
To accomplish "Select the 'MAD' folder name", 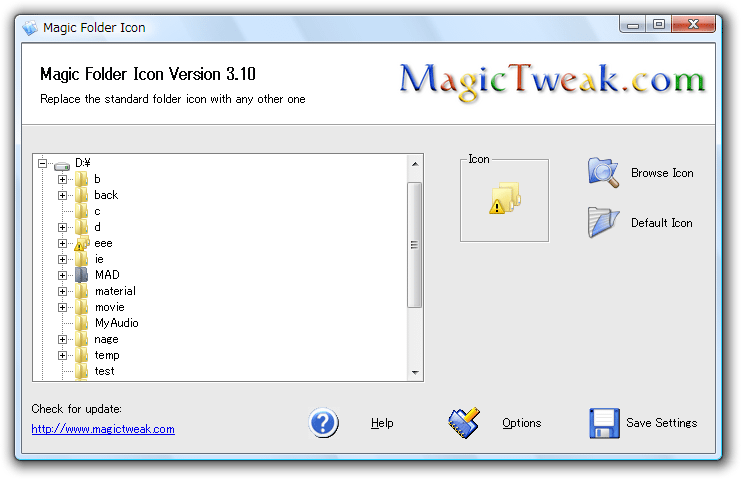I will tap(107, 275).
